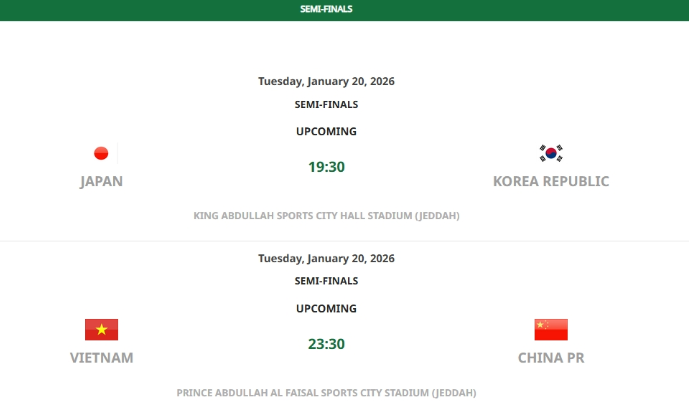Image resolution: width=689 pixels, height=404 pixels.
Task: Click the 19:30 kickoff time
Action: (x=326, y=167)
